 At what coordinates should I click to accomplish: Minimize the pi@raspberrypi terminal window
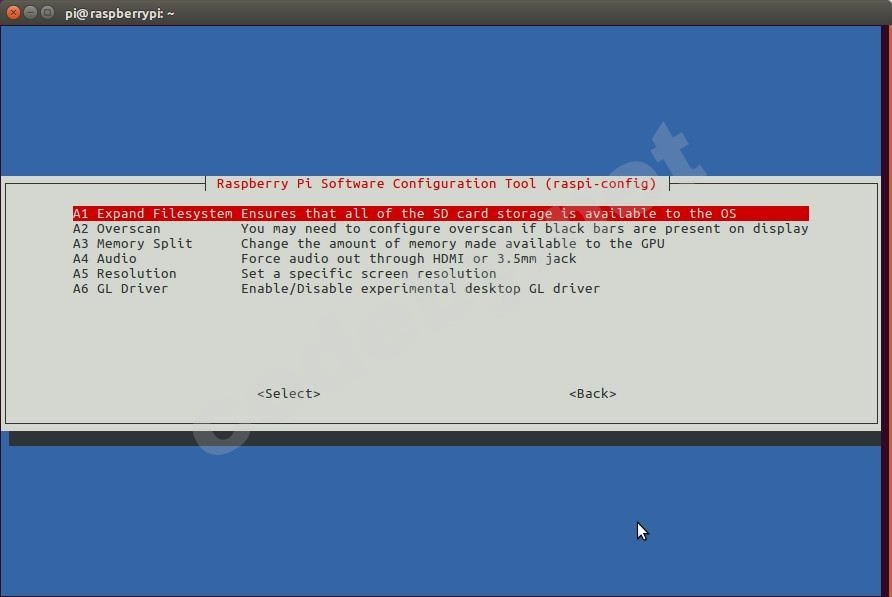[x=31, y=13]
